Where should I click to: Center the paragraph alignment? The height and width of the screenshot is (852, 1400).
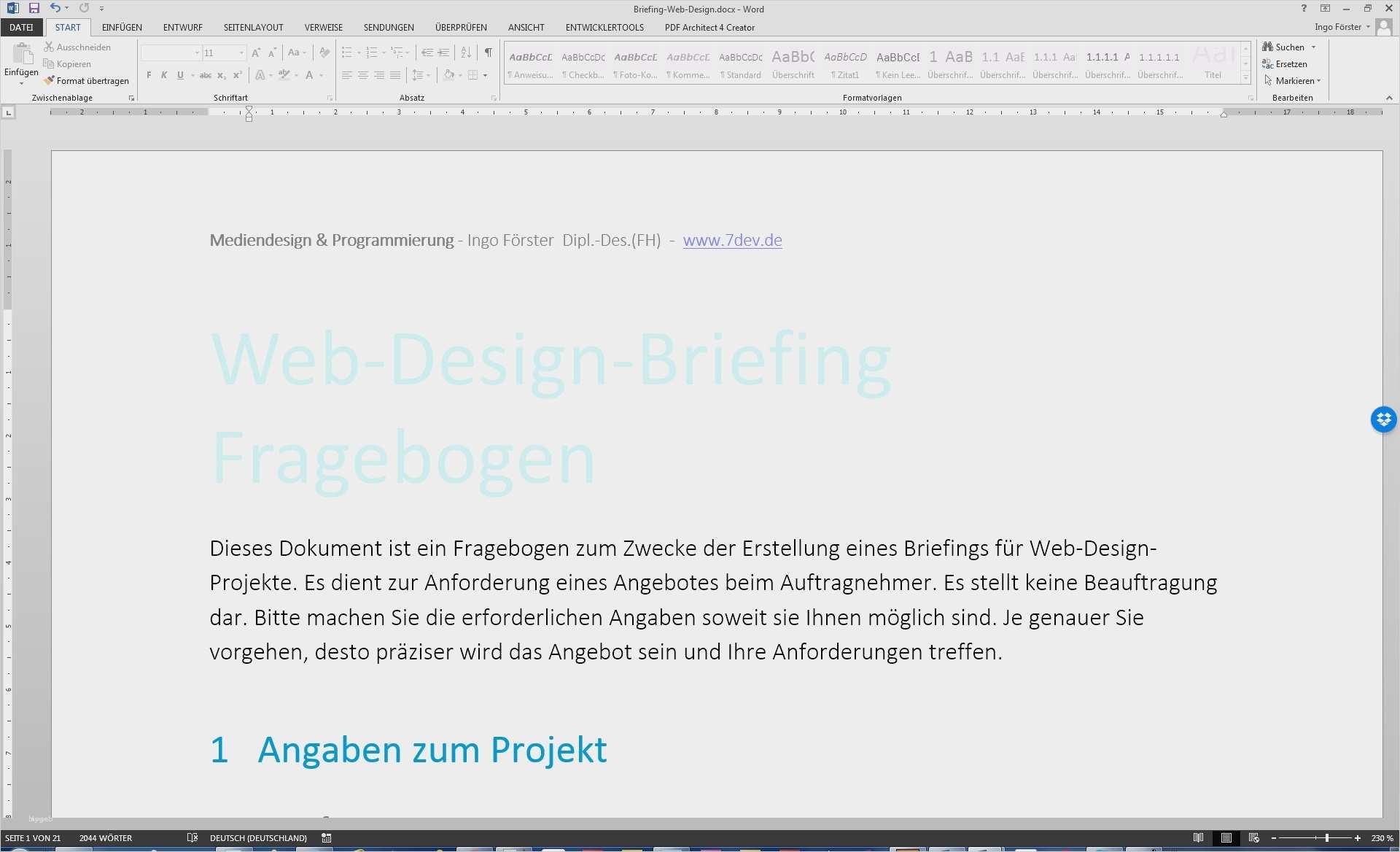coord(362,74)
